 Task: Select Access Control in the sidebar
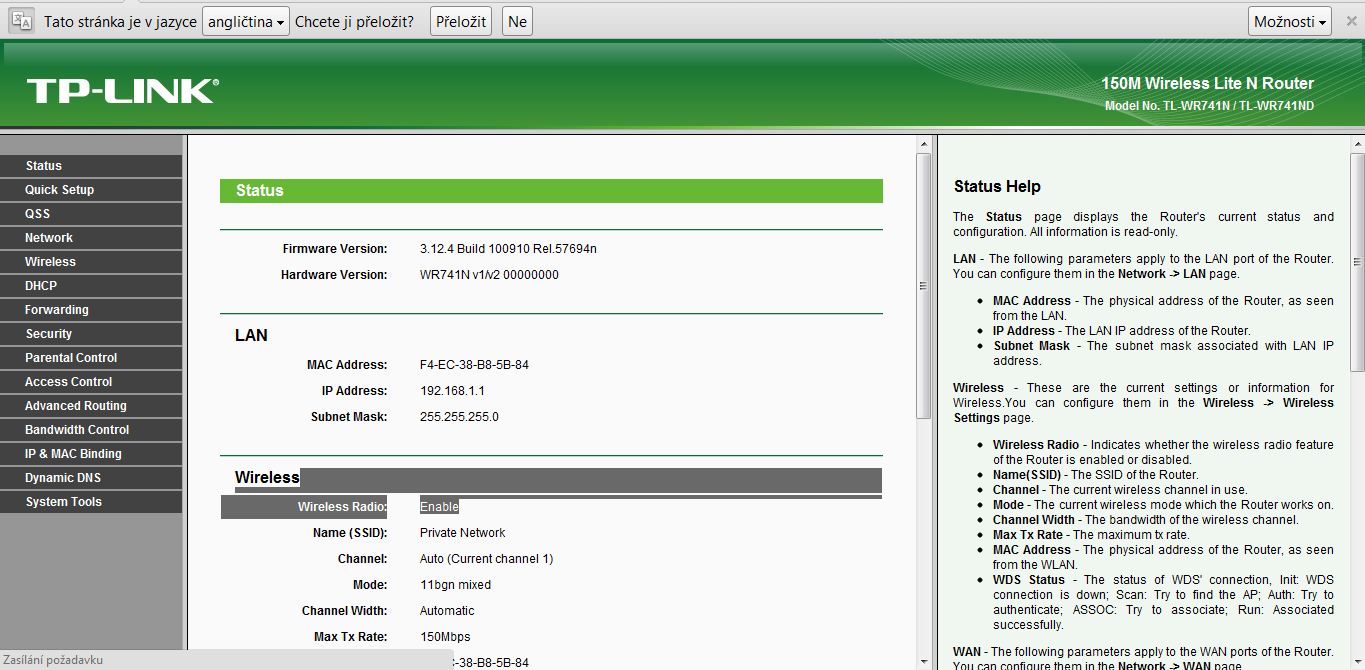[91, 382]
